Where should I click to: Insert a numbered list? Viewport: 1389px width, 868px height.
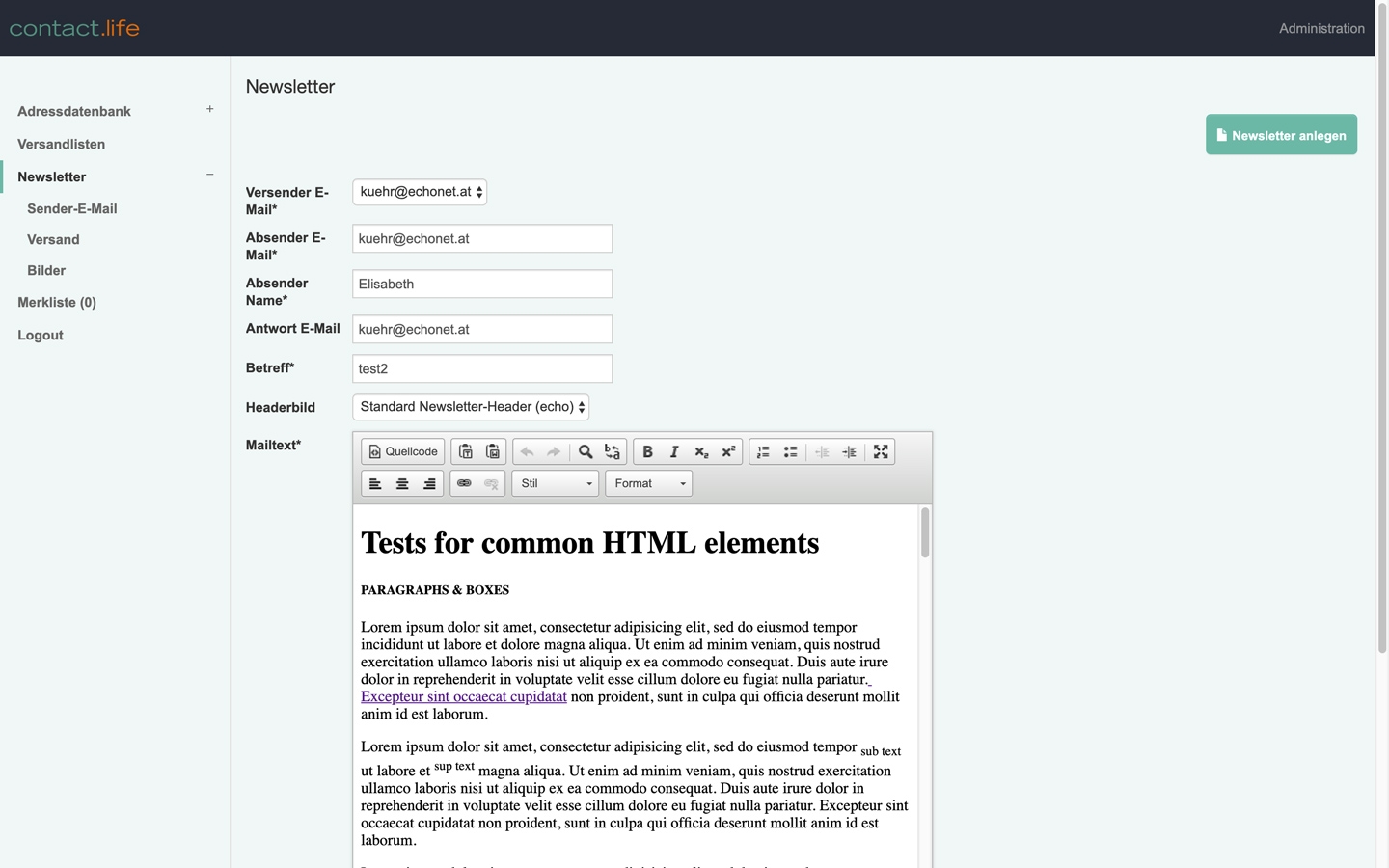point(763,451)
